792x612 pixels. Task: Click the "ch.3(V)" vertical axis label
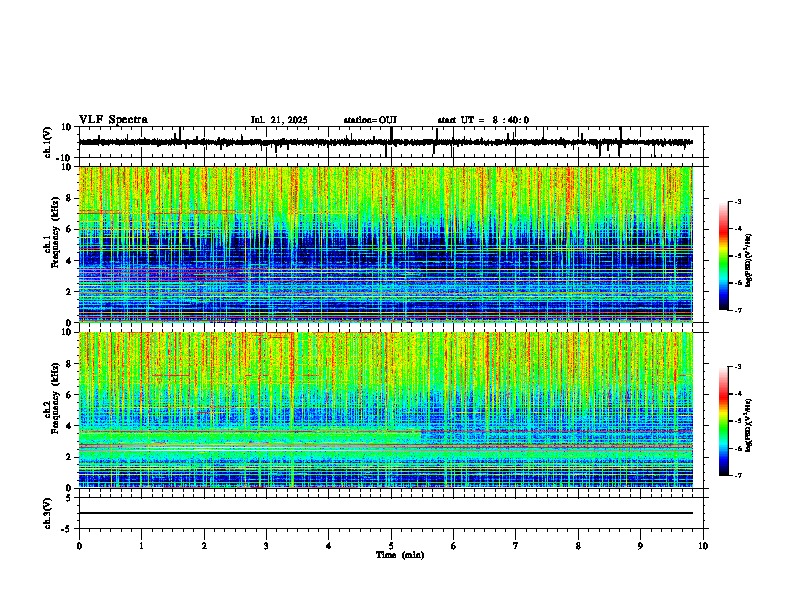(48, 513)
